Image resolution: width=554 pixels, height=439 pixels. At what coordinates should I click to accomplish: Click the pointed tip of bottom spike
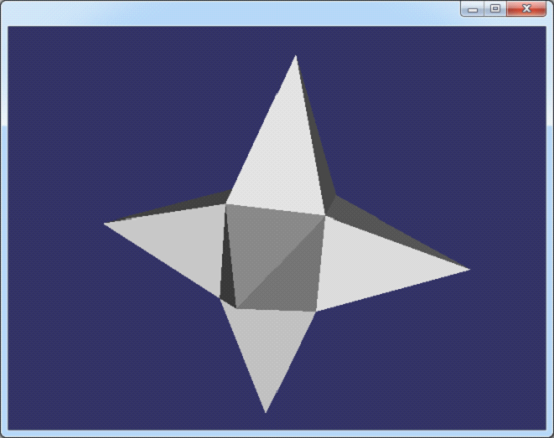point(266,412)
